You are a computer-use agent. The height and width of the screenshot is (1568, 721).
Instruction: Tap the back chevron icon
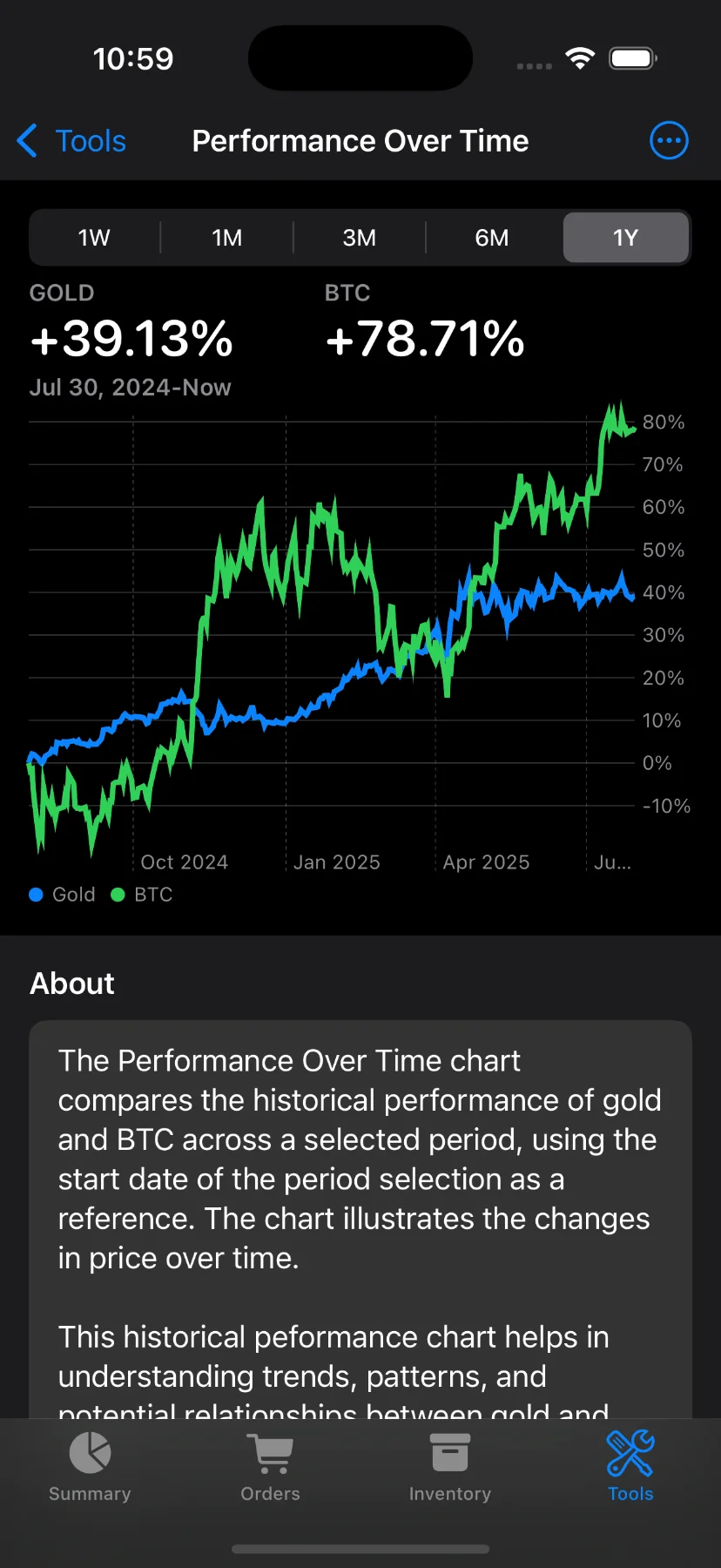click(27, 140)
